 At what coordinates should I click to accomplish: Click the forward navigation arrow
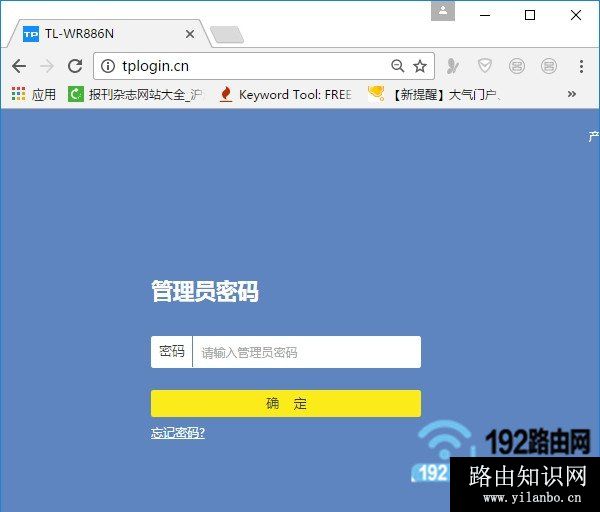coord(47,66)
